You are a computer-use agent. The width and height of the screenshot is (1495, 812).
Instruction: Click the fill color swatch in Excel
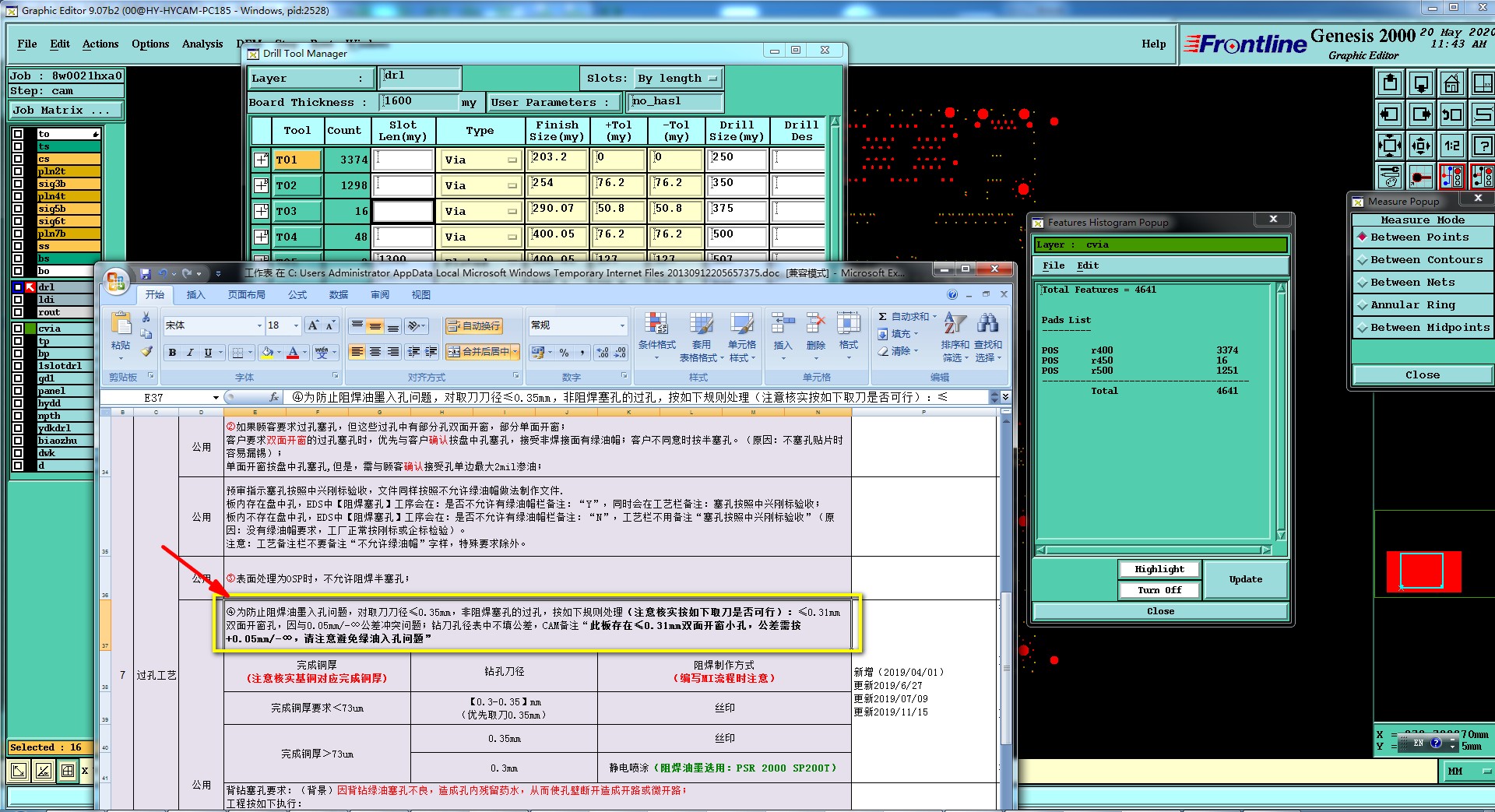tap(268, 353)
